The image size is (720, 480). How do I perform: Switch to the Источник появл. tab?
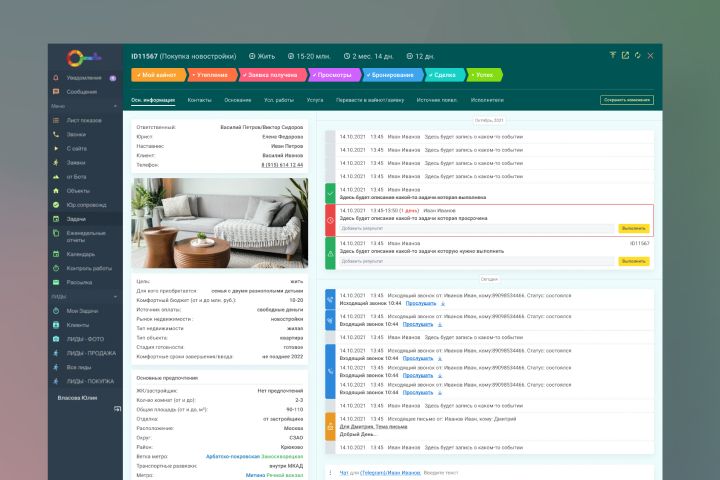(x=437, y=100)
